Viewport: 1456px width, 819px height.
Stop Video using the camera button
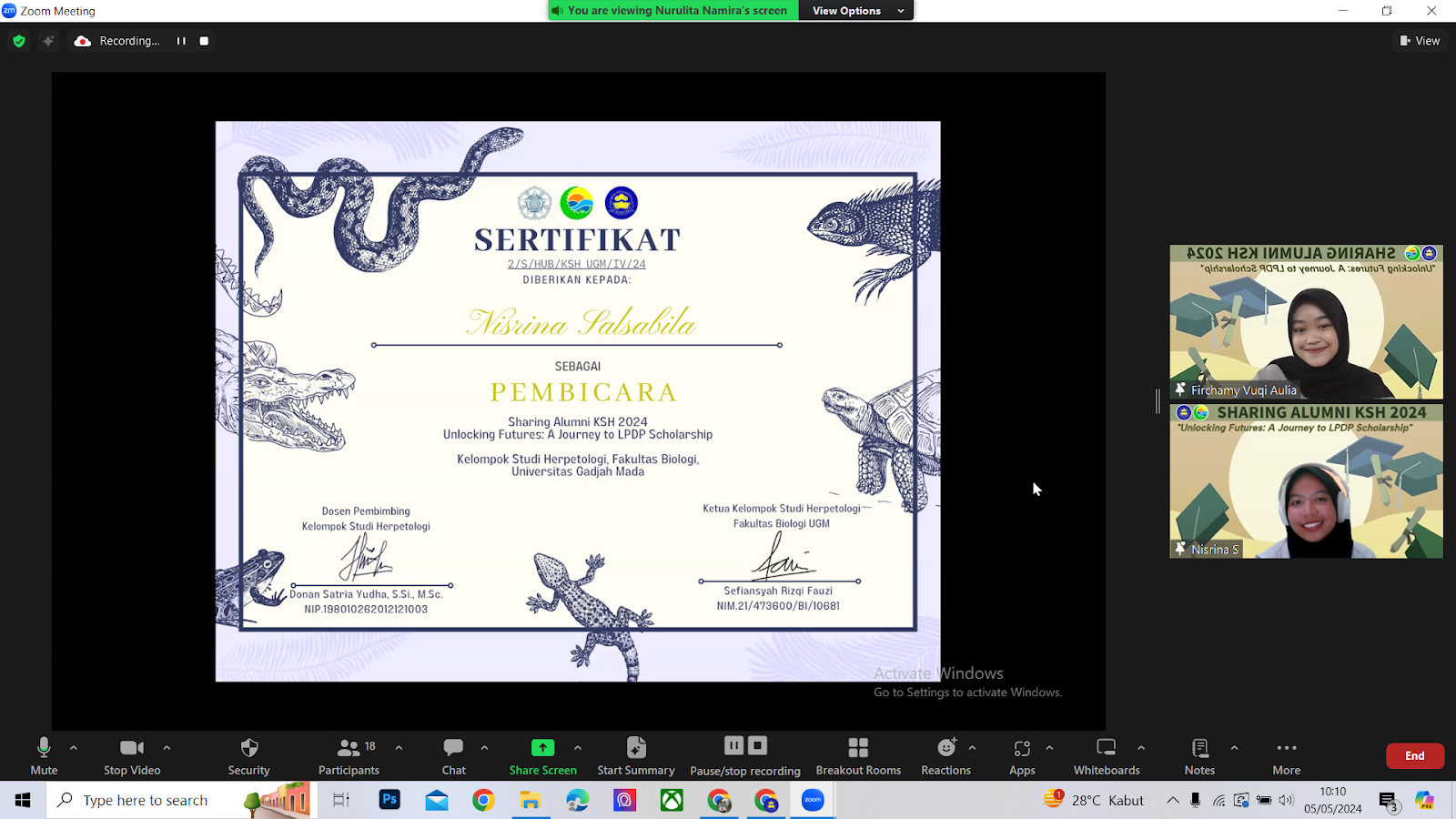click(132, 756)
